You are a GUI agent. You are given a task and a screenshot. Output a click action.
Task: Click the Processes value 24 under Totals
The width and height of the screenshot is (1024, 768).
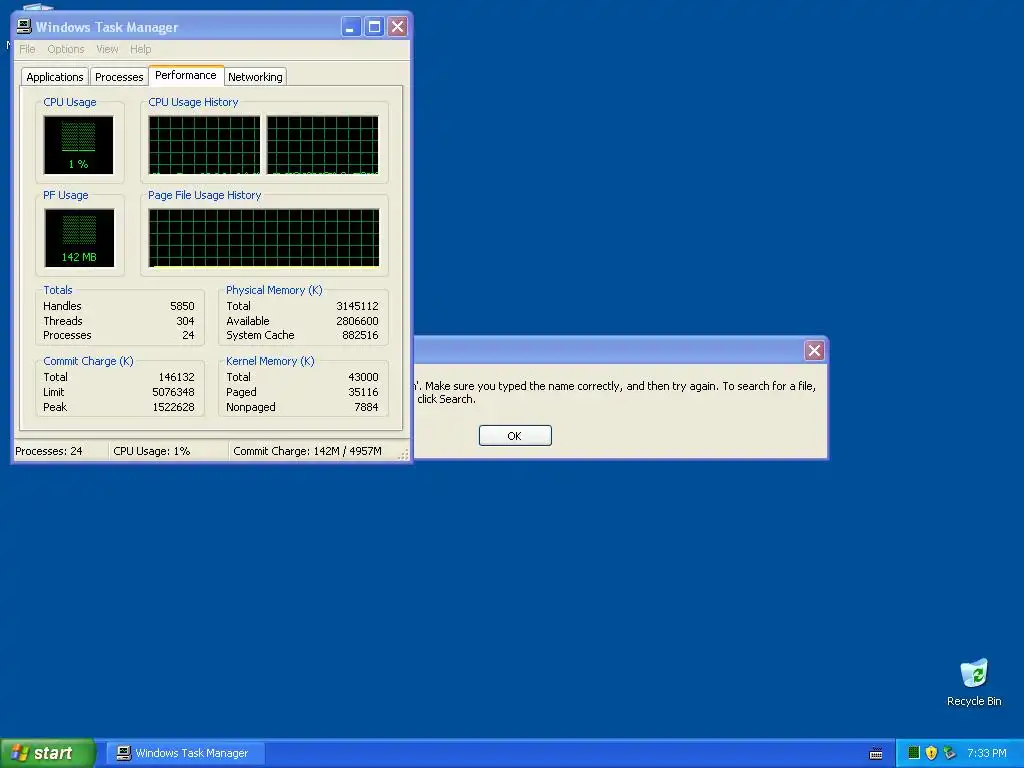(x=188, y=335)
